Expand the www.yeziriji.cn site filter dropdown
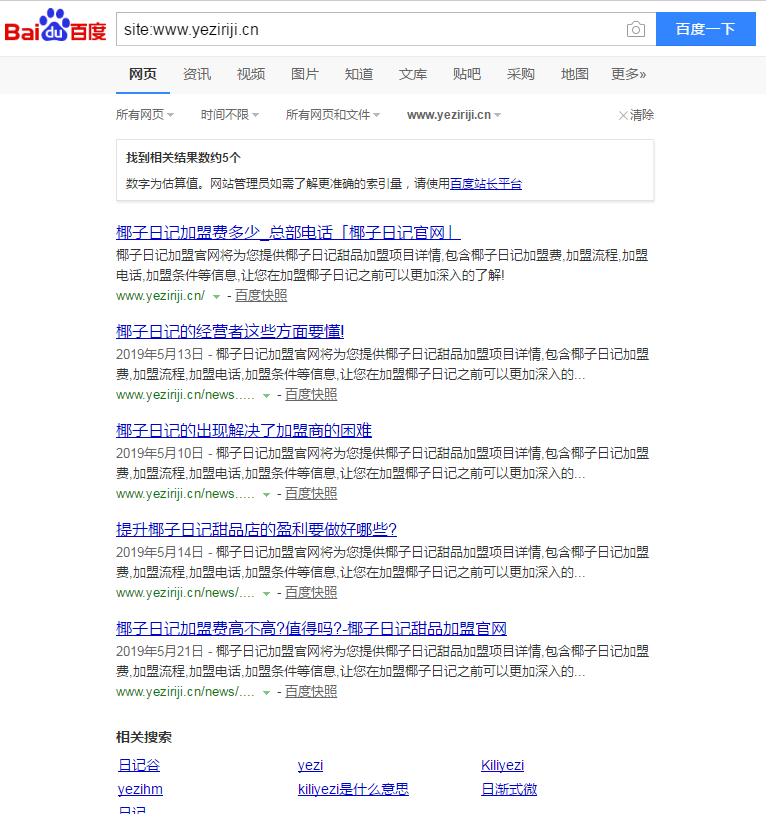766x814 pixels. (x=454, y=115)
